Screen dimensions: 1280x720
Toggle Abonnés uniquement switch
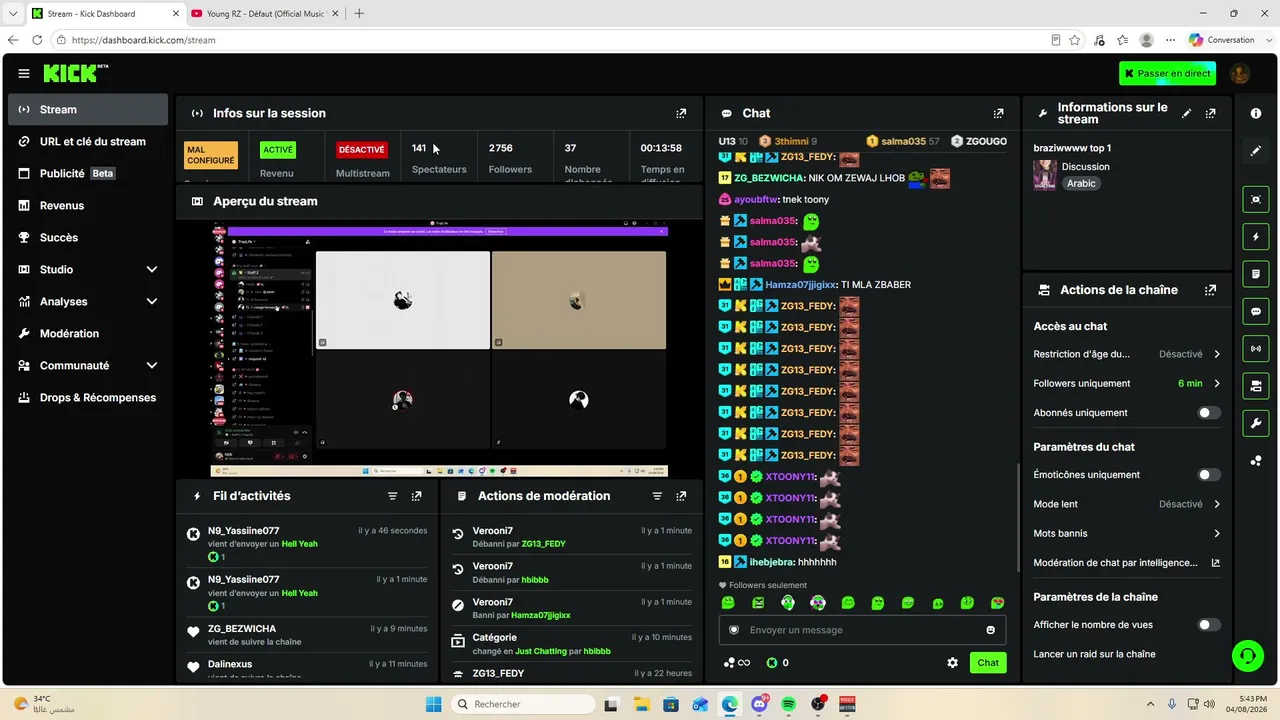click(x=1209, y=413)
